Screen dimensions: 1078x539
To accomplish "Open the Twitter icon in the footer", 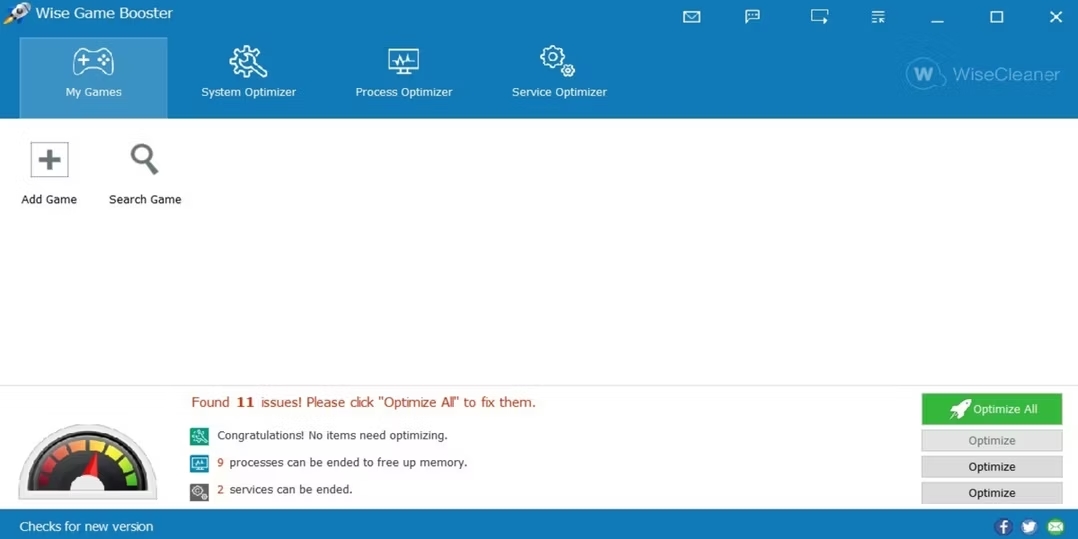I will (1028, 527).
